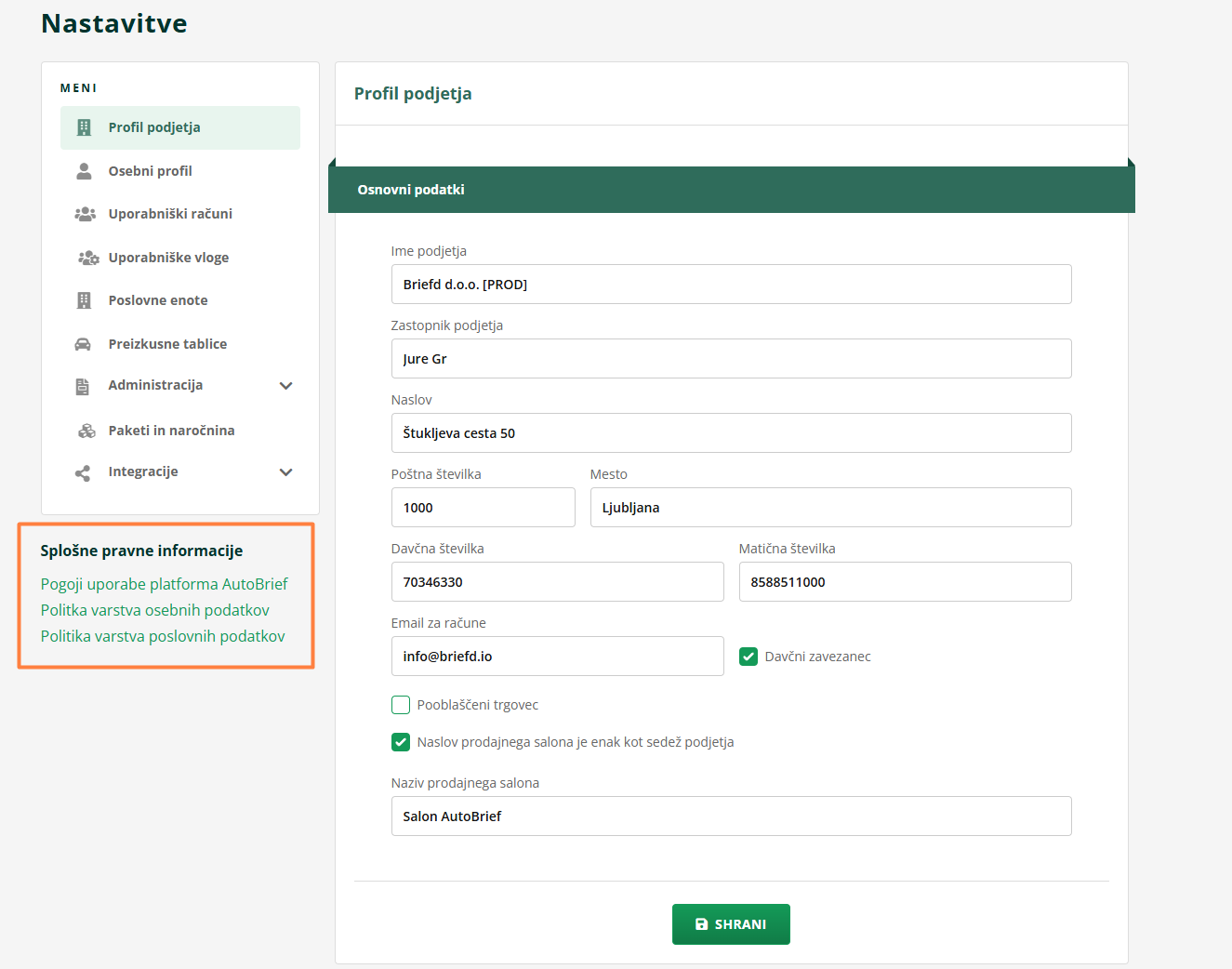Open the Administracija menu item
Screen dimensions: 1232x969
[x=155, y=385]
